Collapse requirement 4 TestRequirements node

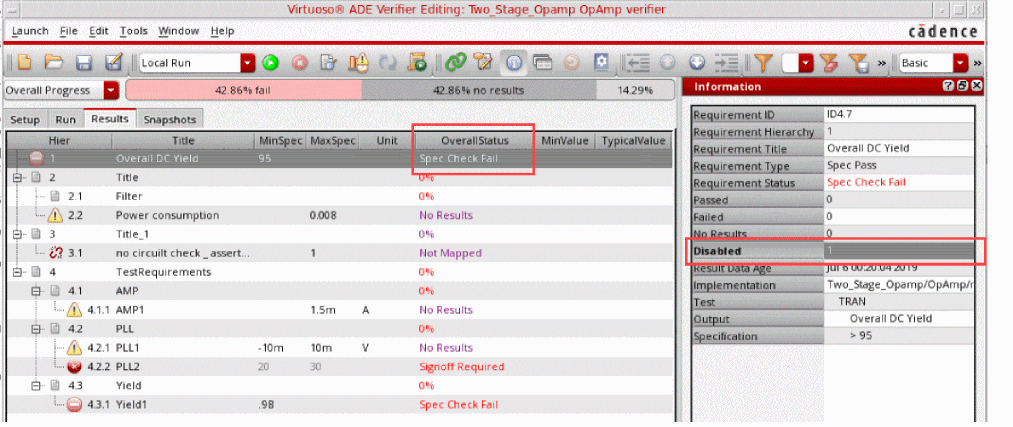click(x=17, y=272)
